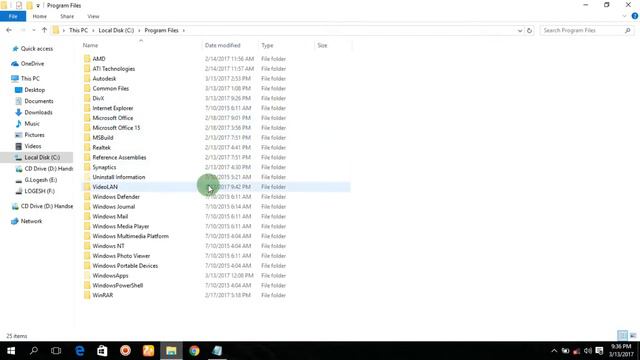640x360 pixels.
Task: Select the Common Files folder icon
Action: [87, 88]
